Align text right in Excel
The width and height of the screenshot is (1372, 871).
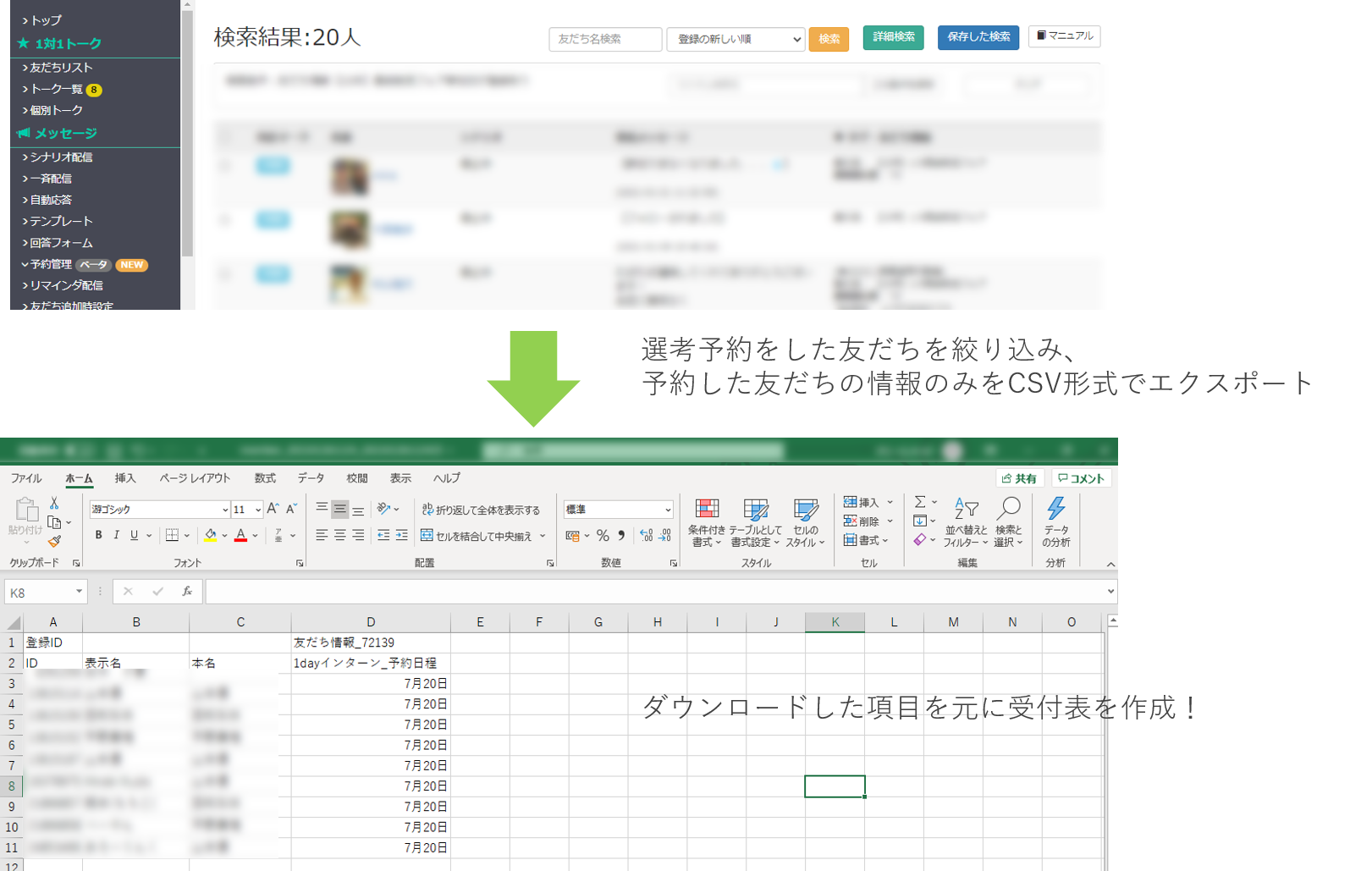(x=358, y=535)
